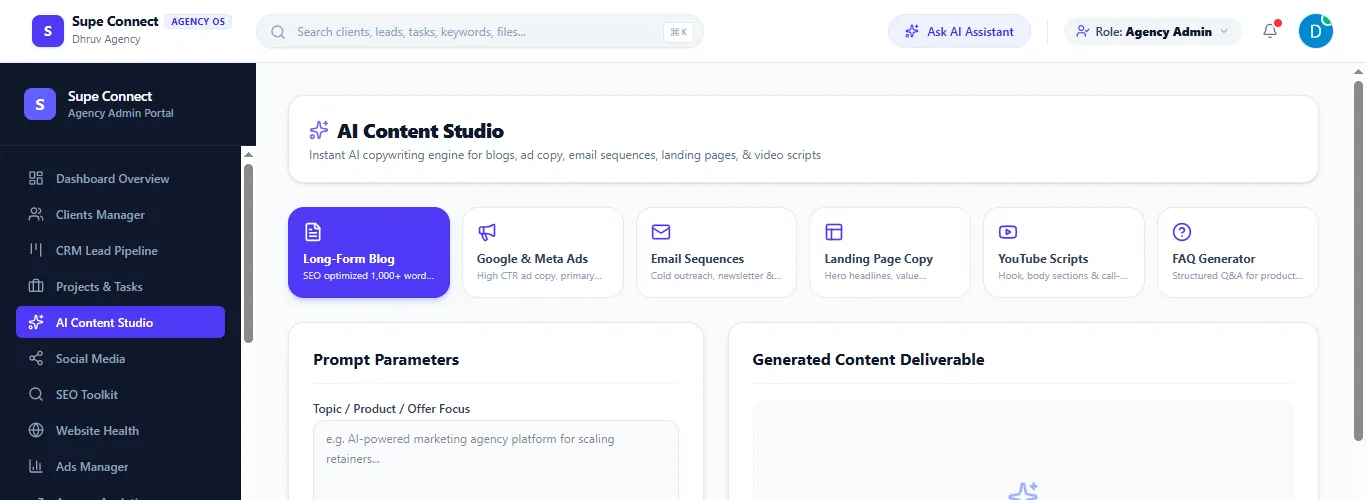Click into the Topic / Product / Offer Focus textarea
The image size is (1366, 500).
click(496, 460)
